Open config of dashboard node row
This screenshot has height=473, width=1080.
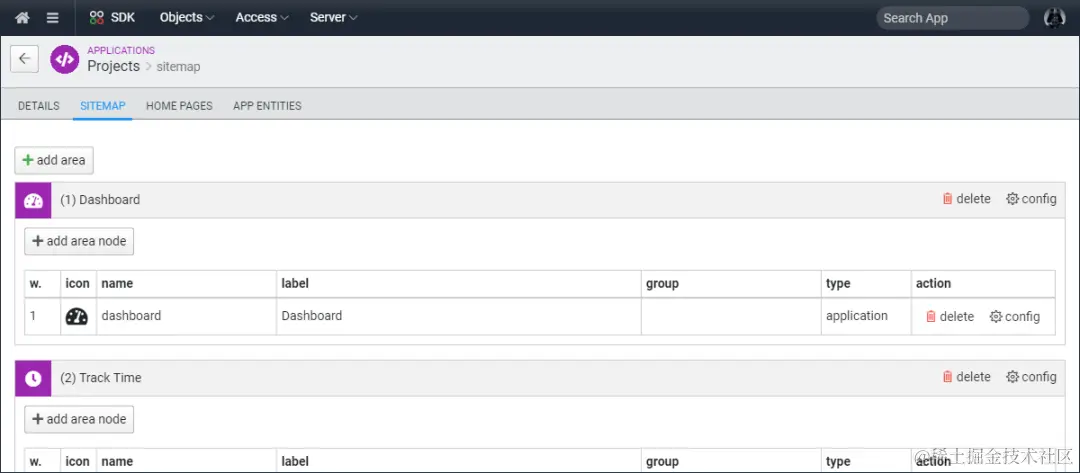click(1015, 317)
